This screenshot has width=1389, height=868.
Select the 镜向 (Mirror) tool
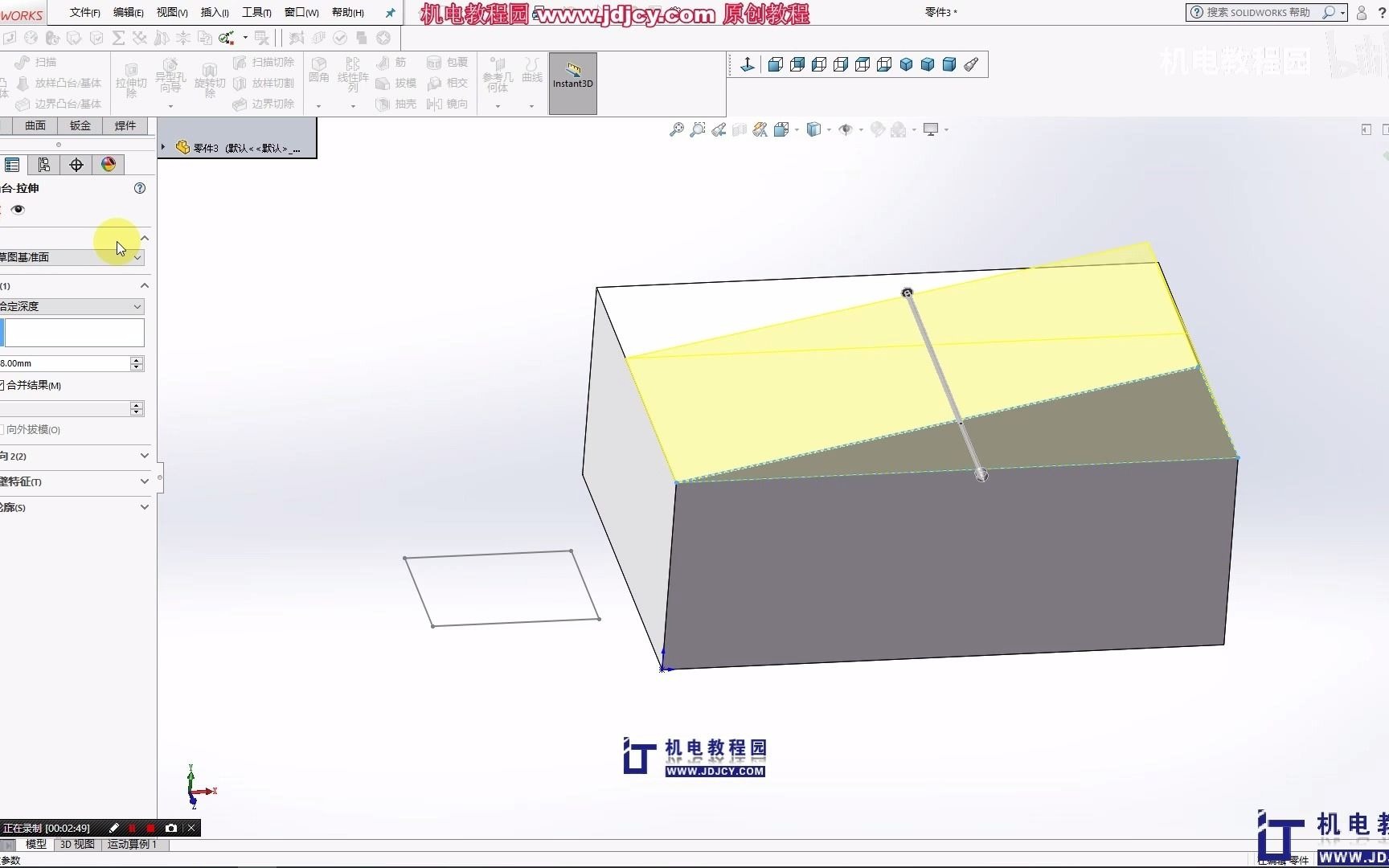pyautogui.click(x=448, y=104)
